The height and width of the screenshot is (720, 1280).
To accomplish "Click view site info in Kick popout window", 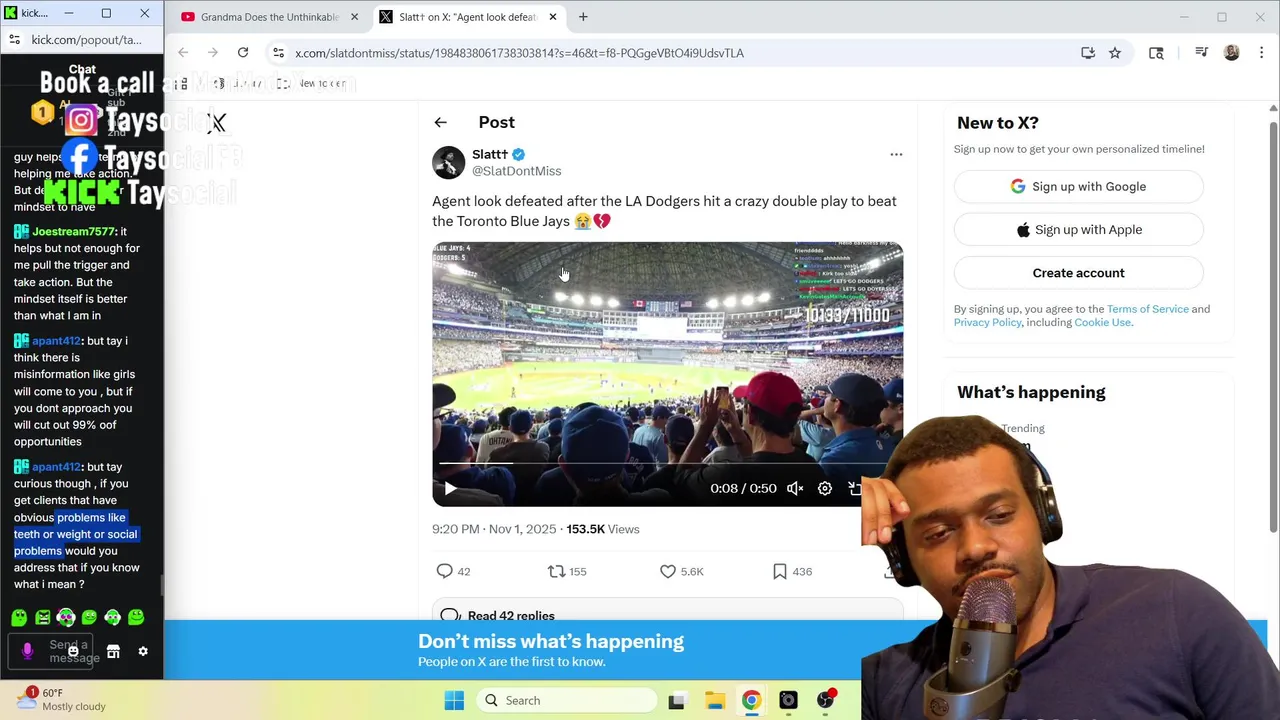I will click(x=14, y=40).
